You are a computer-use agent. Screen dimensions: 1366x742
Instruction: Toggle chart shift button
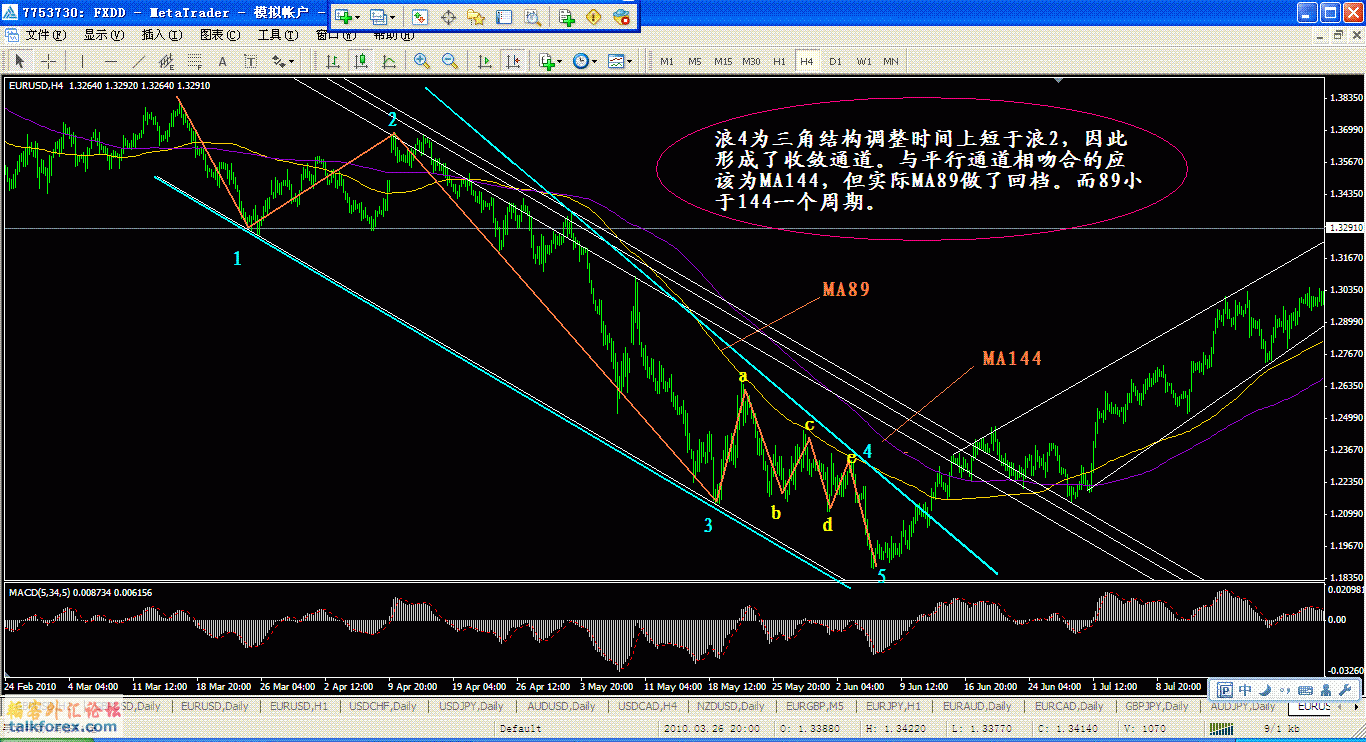(x=513, y=61)
